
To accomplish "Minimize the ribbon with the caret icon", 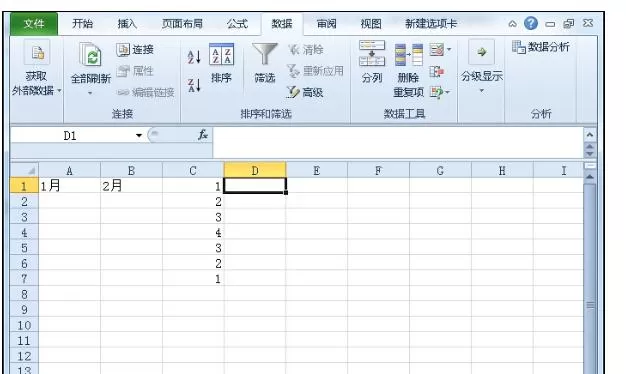I will [x=512, y=24].
